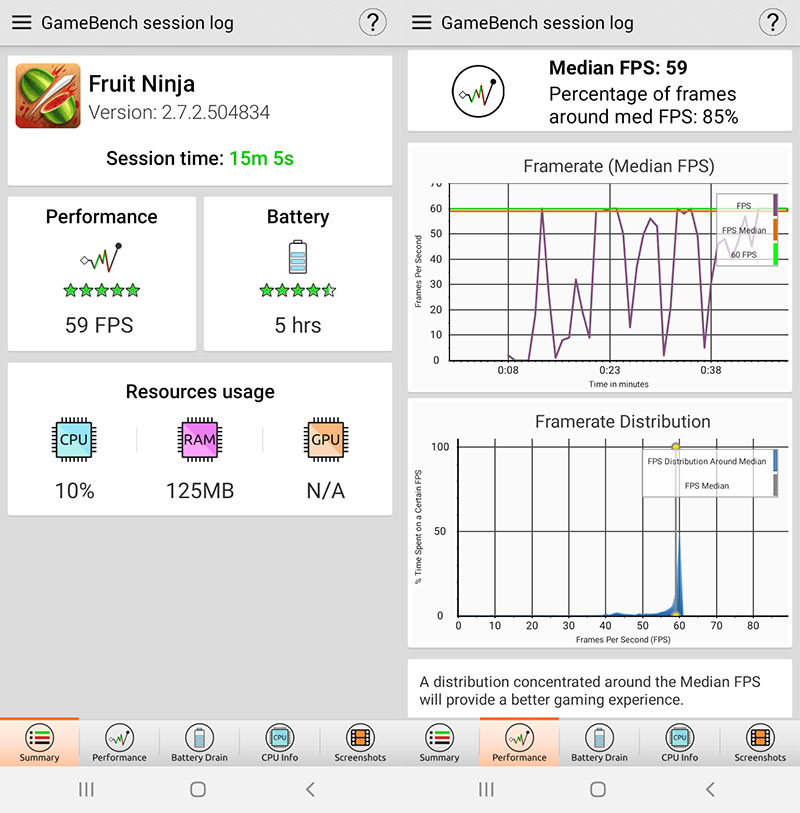
Task: Tap the Resources usage heading
Action: [200, 391]
